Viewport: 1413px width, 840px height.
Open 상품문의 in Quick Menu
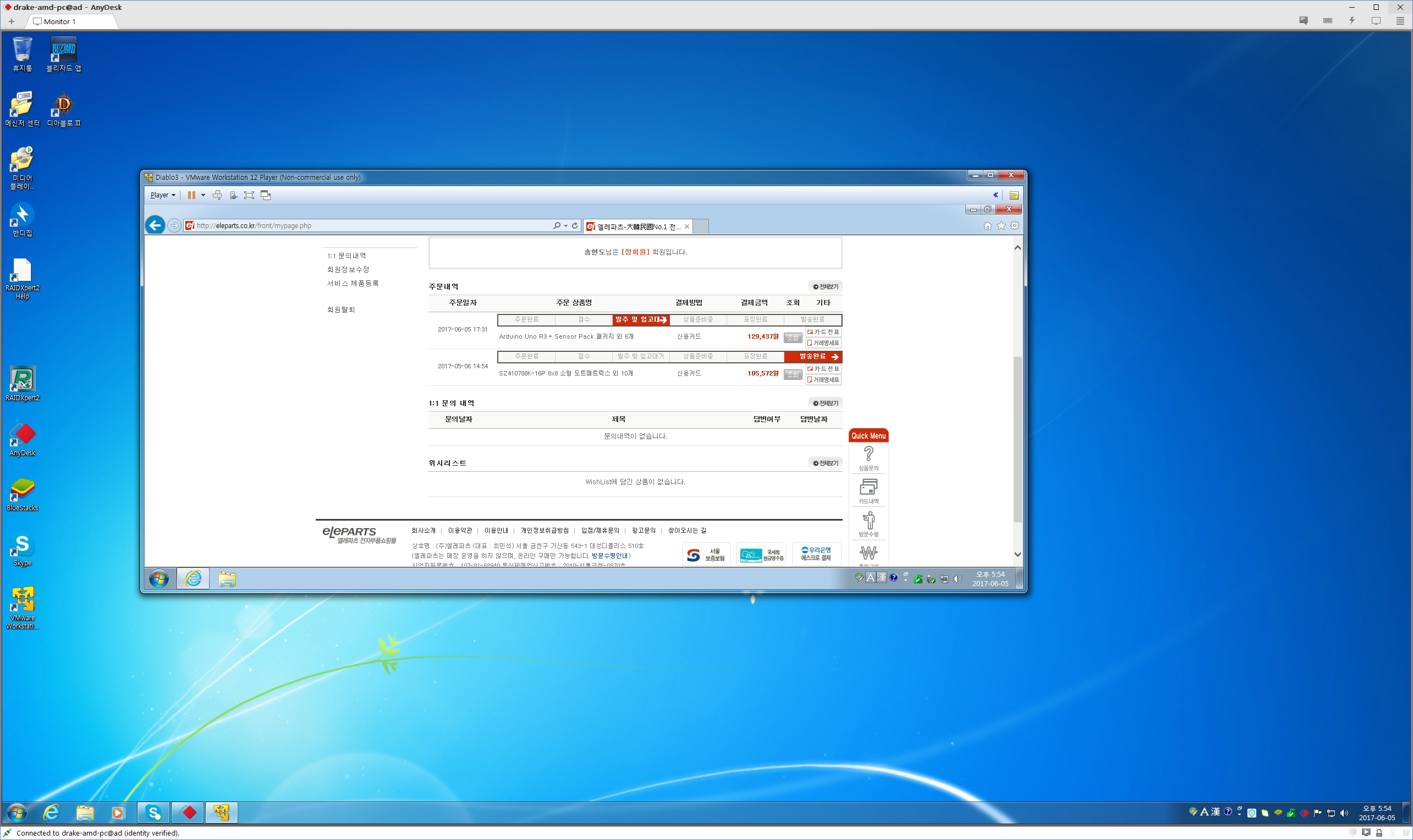tap(868, 458)
